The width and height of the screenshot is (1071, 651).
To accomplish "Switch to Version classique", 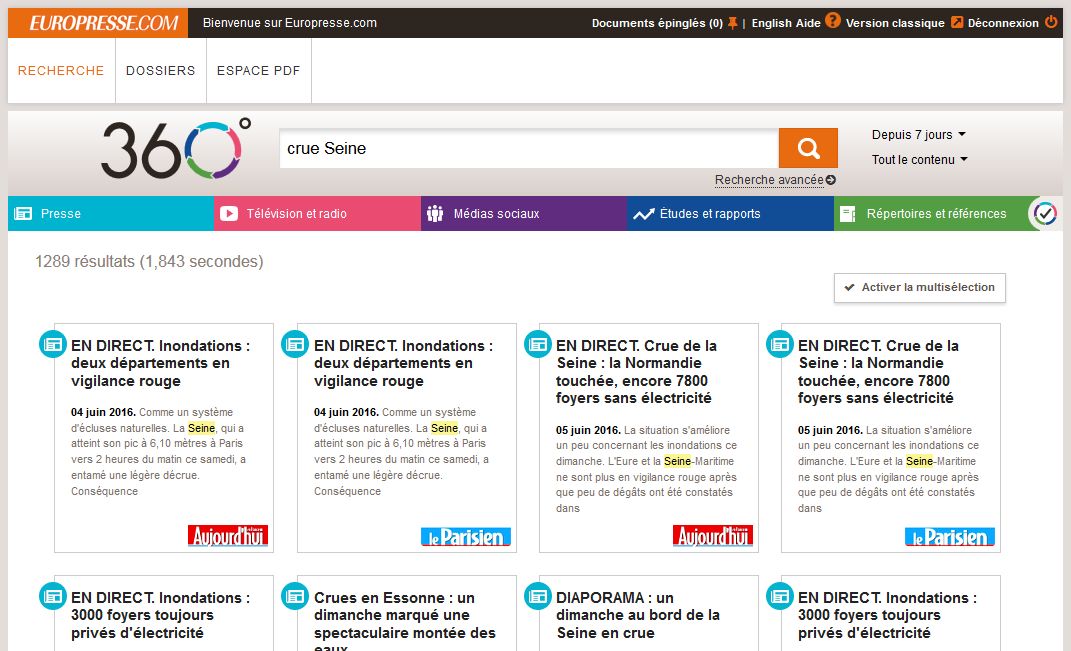I will coord(895,23).
